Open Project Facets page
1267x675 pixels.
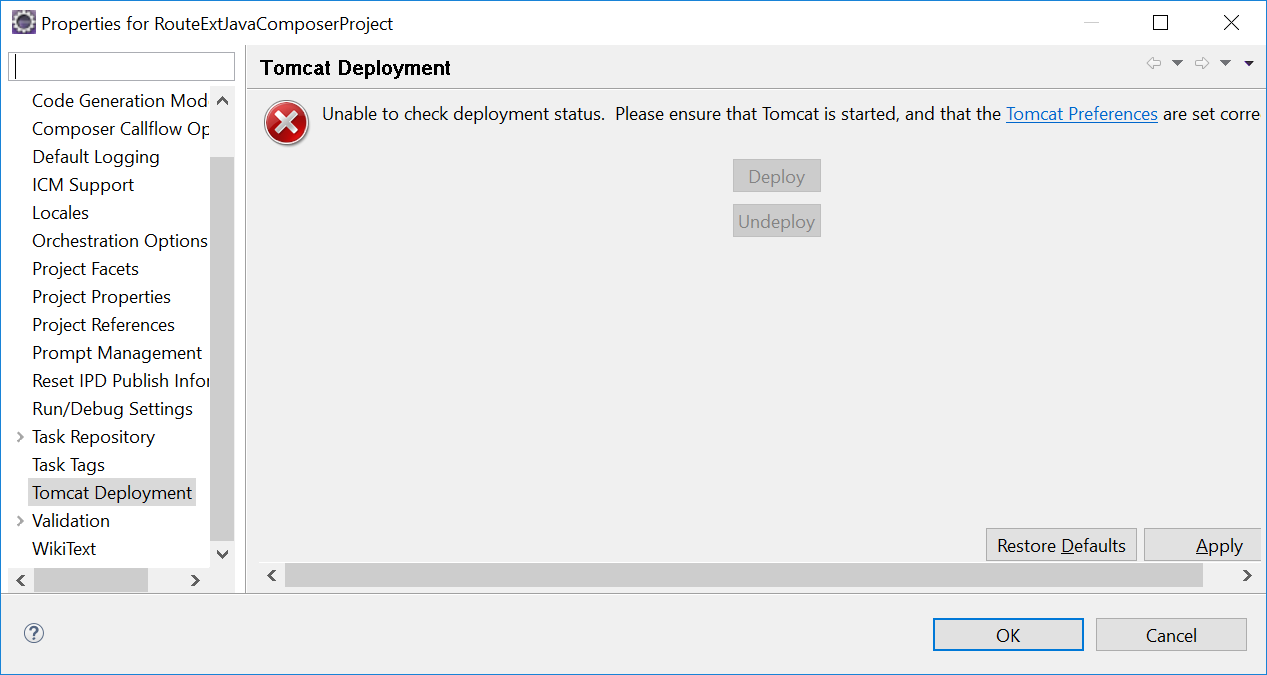[85, 269]
